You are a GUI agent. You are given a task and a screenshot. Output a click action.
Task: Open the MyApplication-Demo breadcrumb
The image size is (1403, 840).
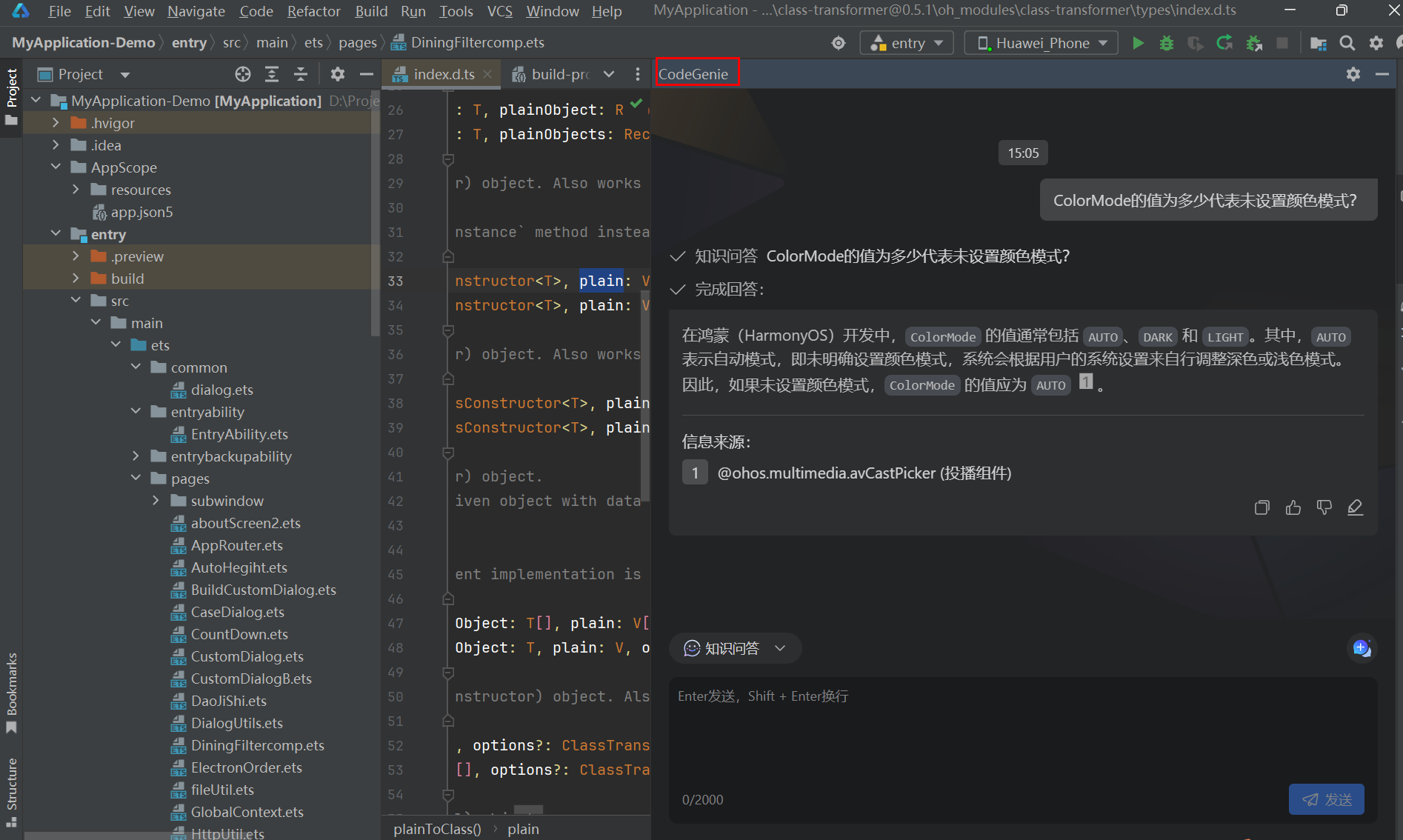point(83,43)
